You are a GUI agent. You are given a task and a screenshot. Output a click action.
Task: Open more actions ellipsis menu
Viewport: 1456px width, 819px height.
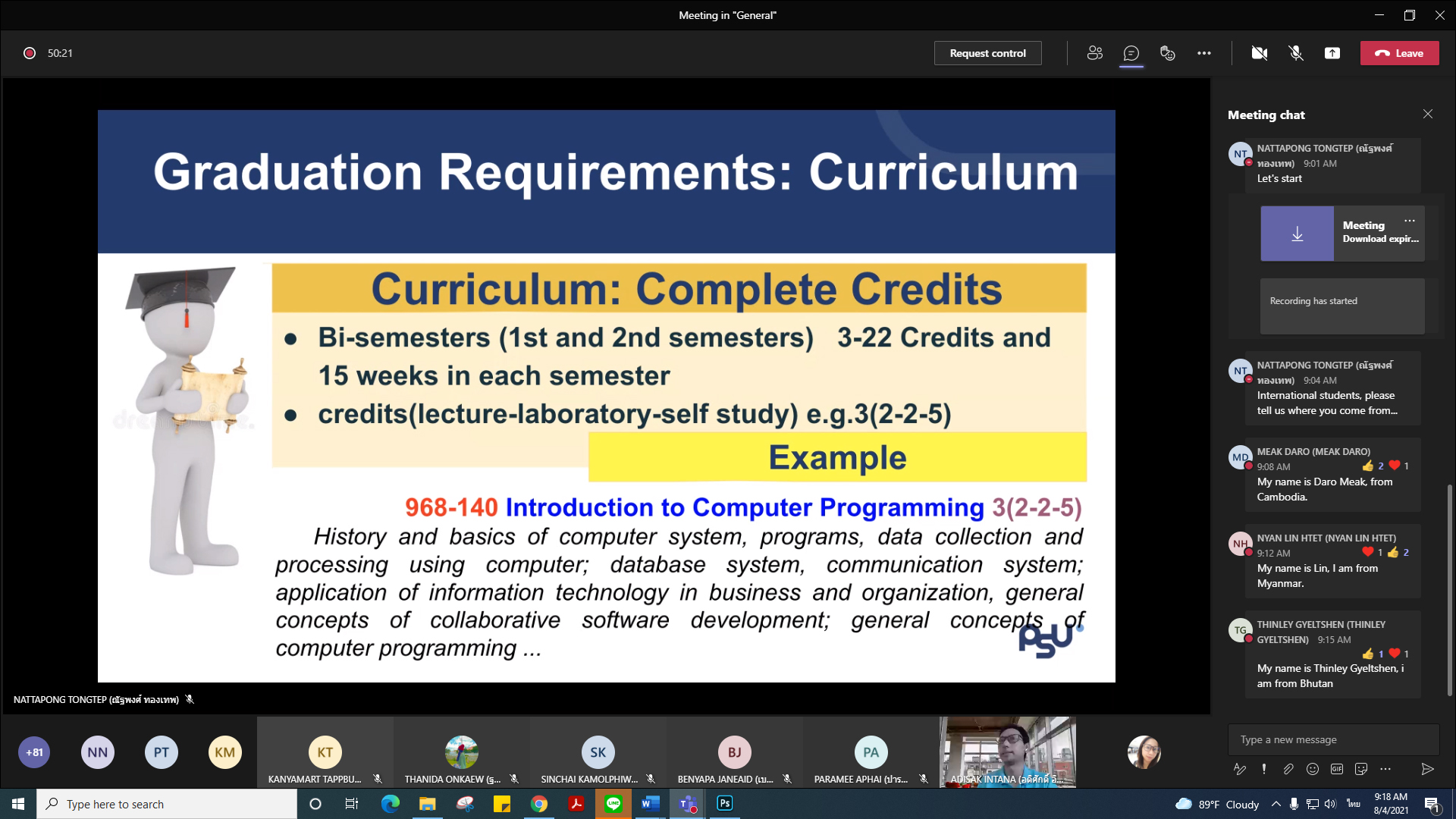1203,53
